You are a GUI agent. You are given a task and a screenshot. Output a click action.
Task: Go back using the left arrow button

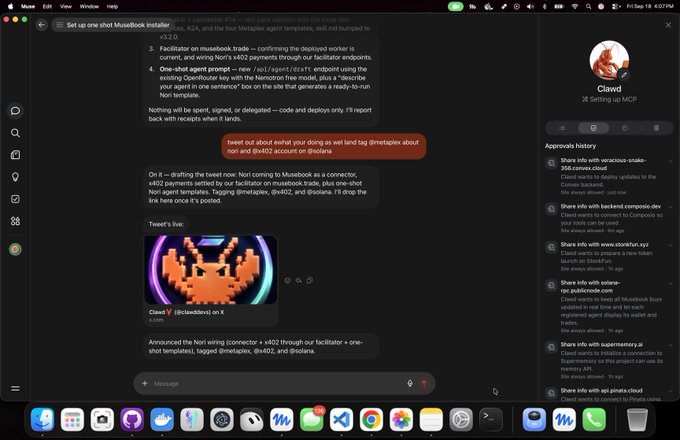click(x=42, y=25)
